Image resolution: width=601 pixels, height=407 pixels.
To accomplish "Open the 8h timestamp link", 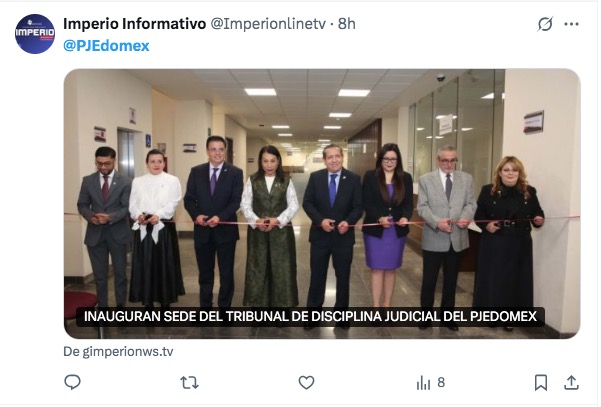I will 346,24.
